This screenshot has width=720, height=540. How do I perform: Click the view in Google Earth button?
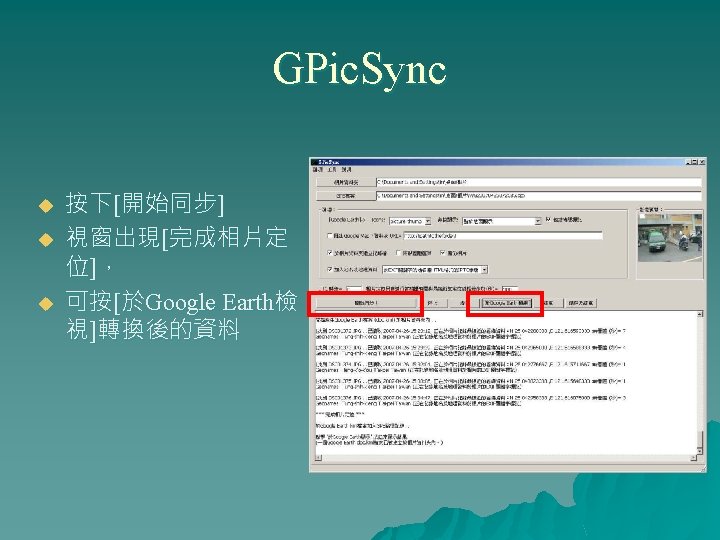pyautogui.click(x=506, y=303)
